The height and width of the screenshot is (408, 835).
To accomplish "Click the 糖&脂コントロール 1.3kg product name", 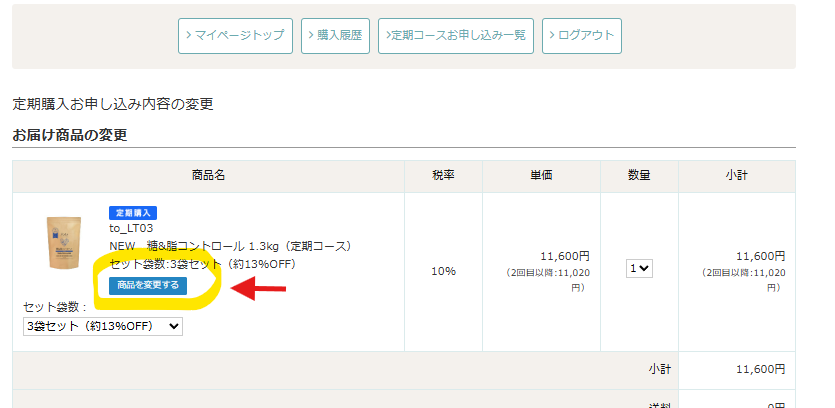I will tap(230, 246).
